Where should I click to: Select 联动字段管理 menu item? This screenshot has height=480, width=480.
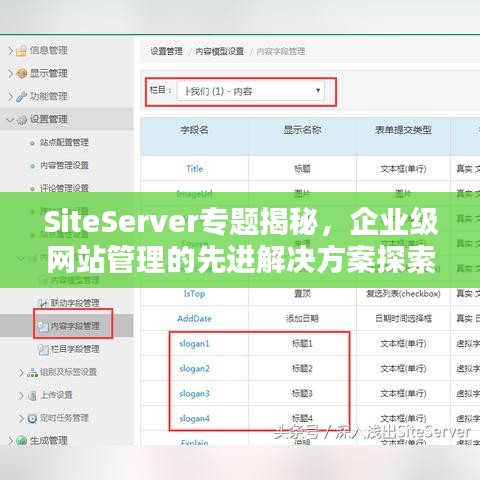[x=75, y=303]
